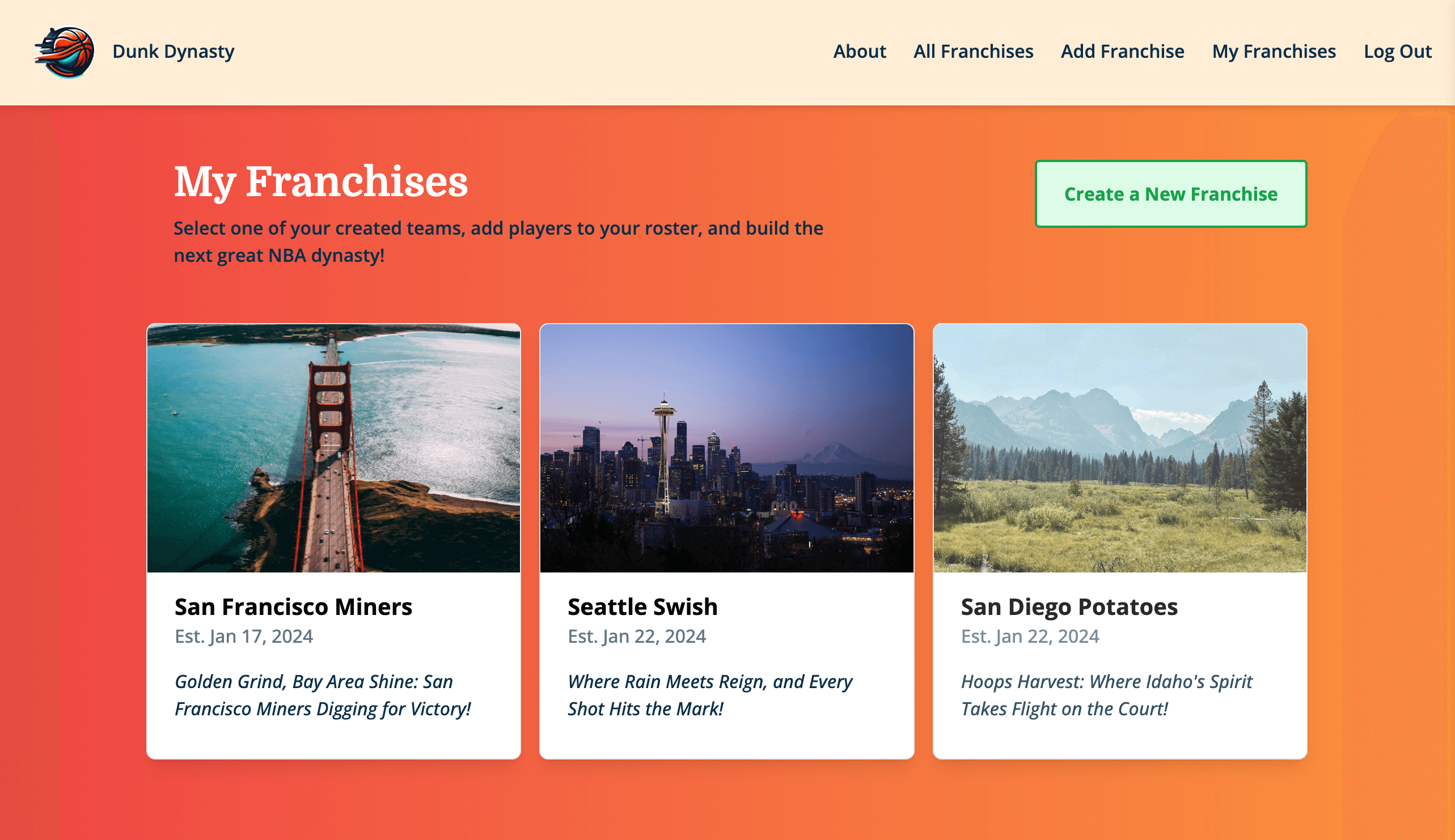Open the Add Franchise page
Image resolution: width=1455 pixels, height=840 pixels.
point(1122,52)
